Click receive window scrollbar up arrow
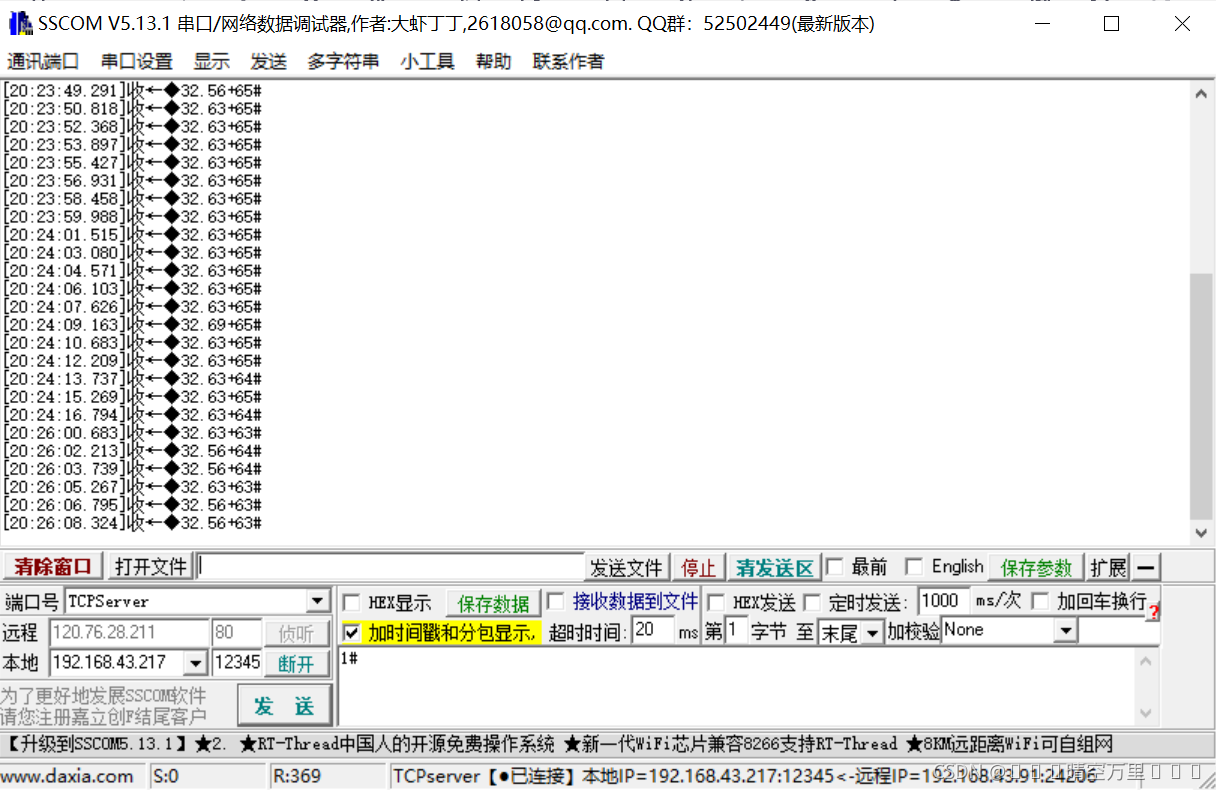The image size is (1216, 790). 1201,94
